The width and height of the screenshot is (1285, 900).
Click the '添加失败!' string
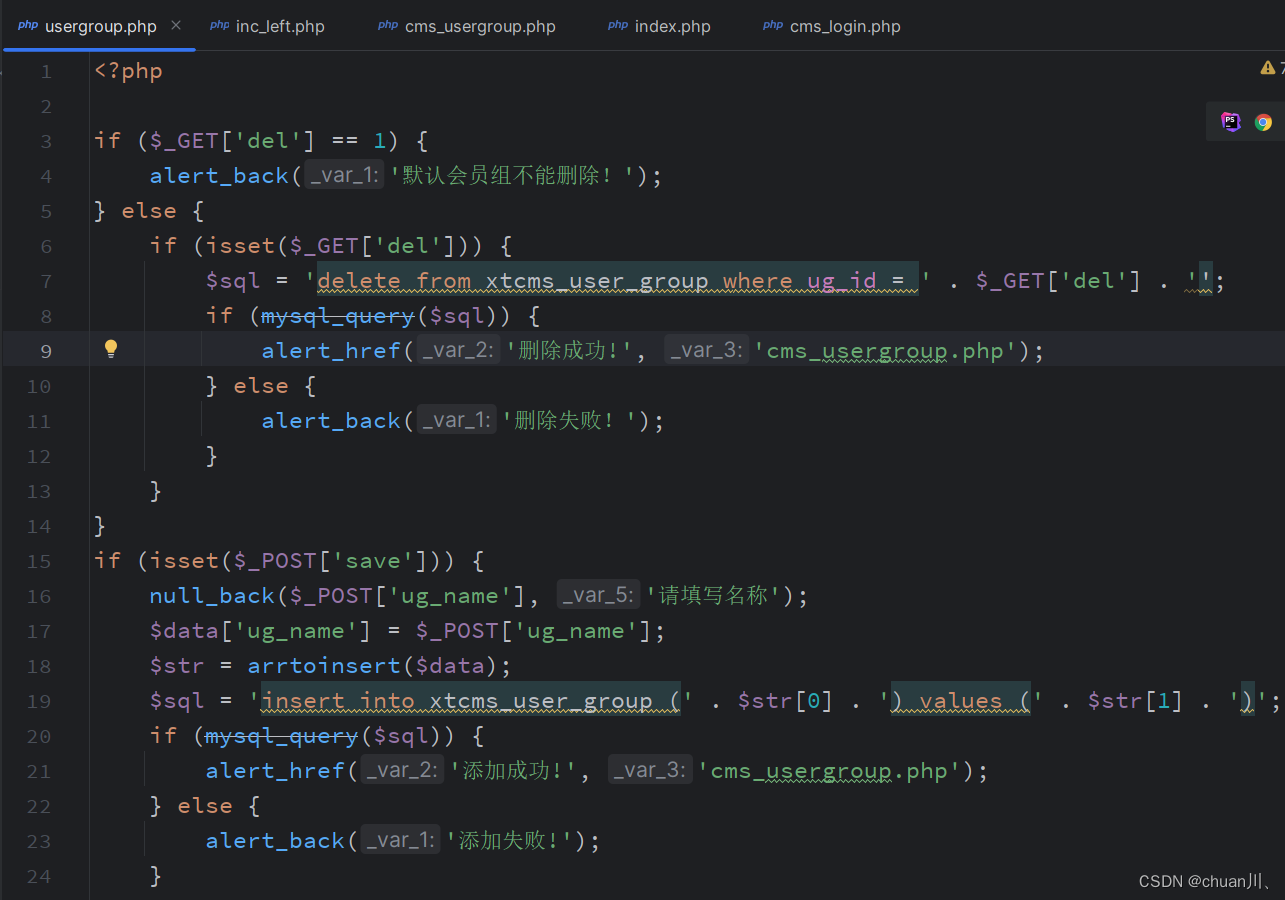[512, 841]
